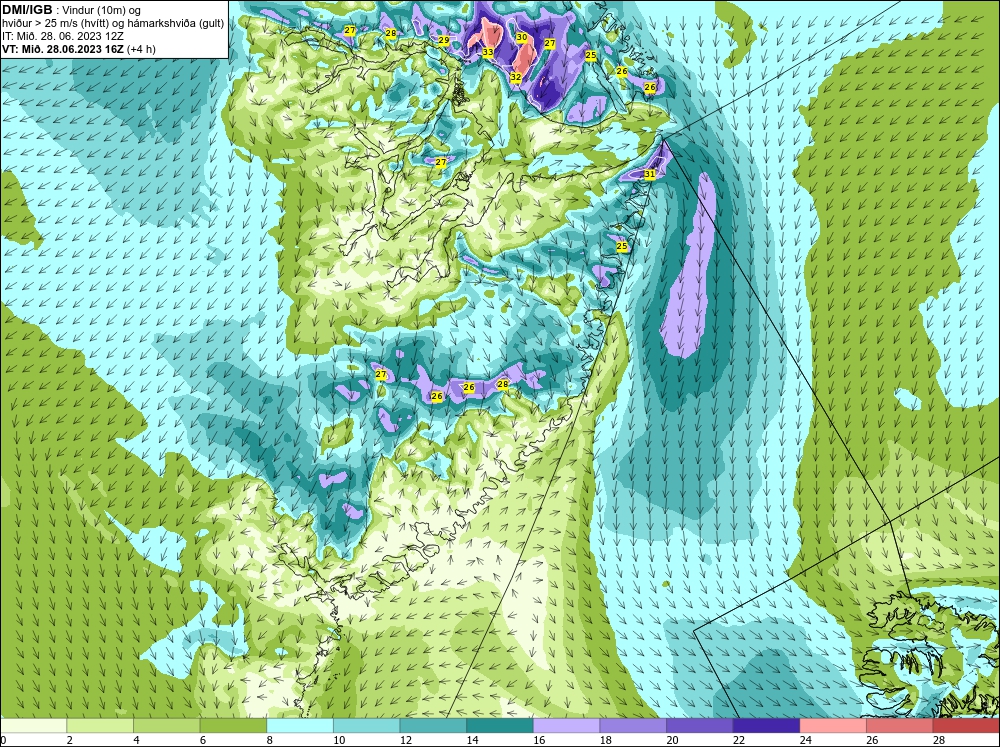
Task: Click the 8–10 m/s light cyan swatch
Action: (x=300, y=726)
